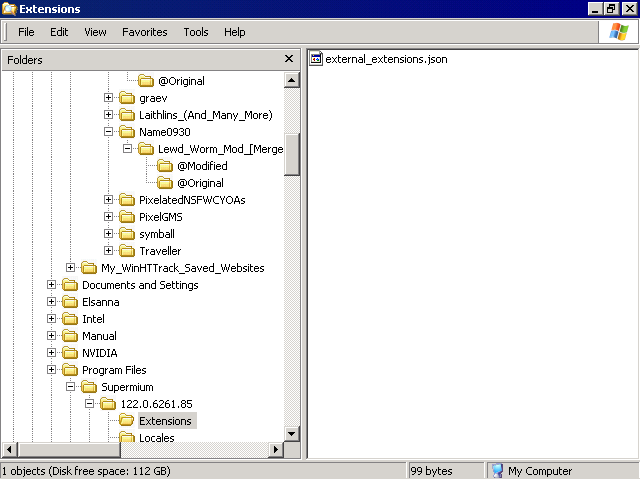
Task: Click the Windows flag logo
Action: tap(618, 32)
